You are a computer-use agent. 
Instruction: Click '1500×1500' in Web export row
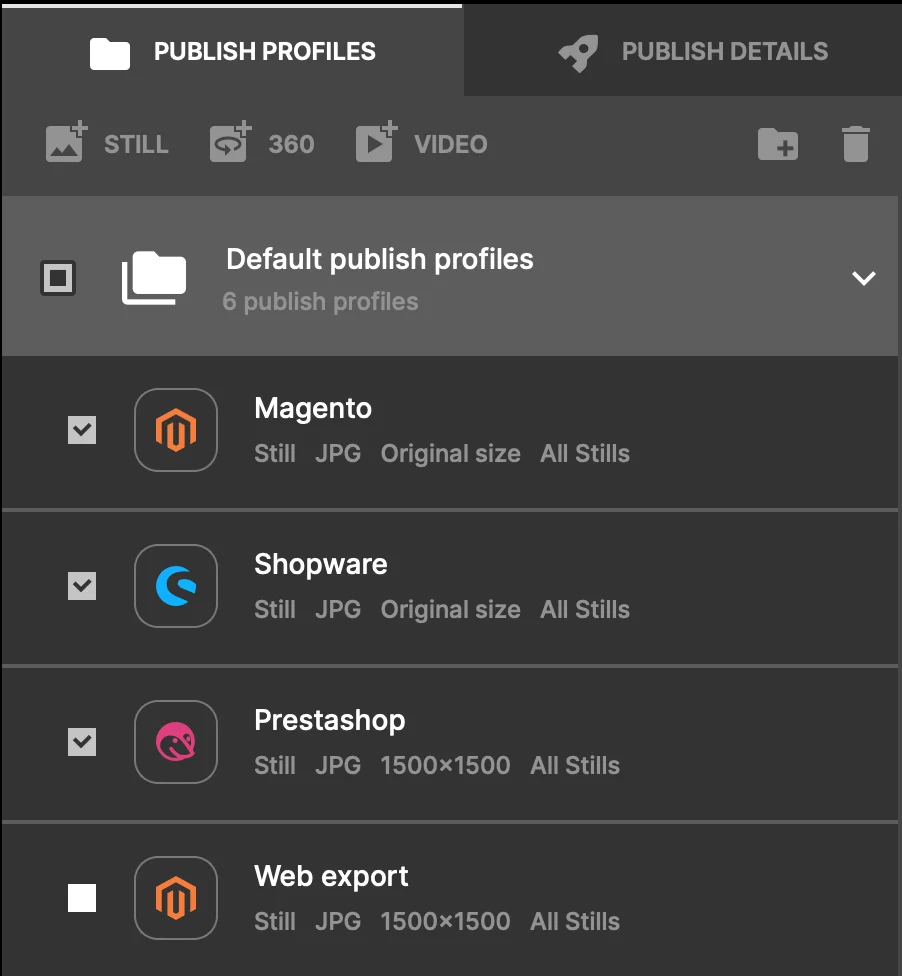click(446, 921)
